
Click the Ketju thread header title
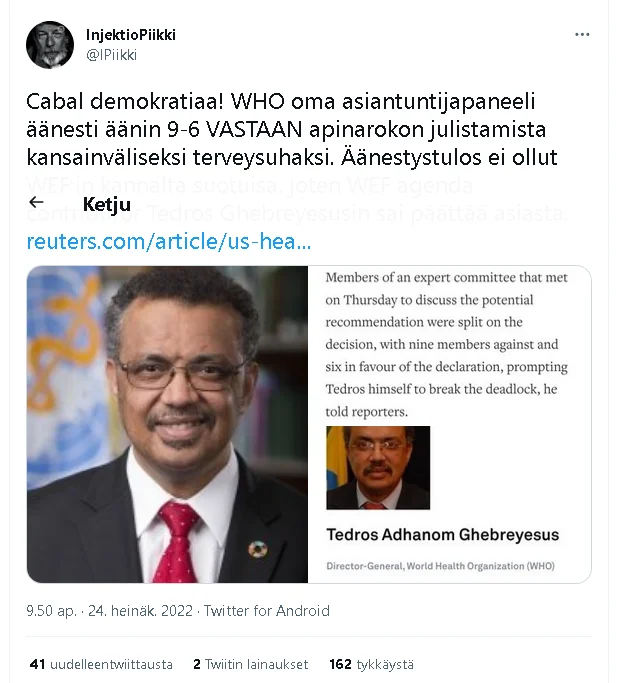(107, 204)
